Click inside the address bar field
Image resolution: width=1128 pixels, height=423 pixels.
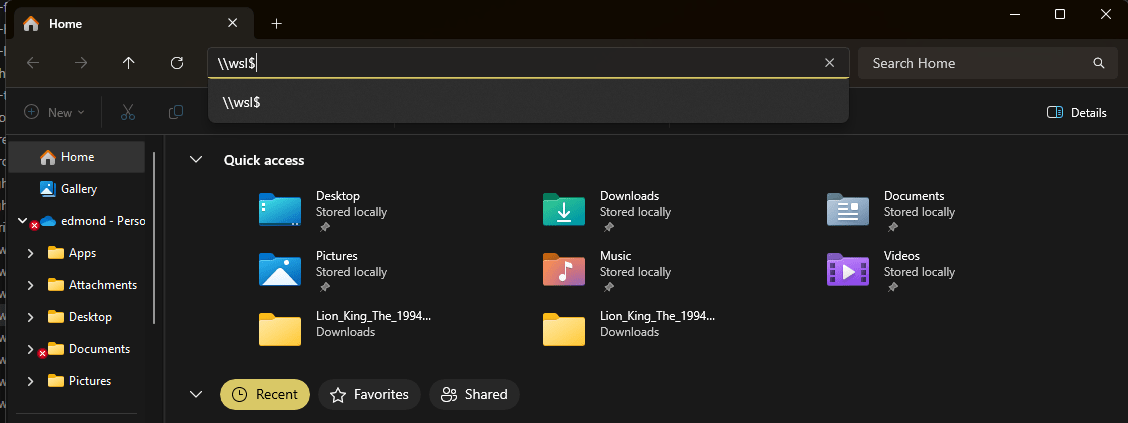coord(528,63)
